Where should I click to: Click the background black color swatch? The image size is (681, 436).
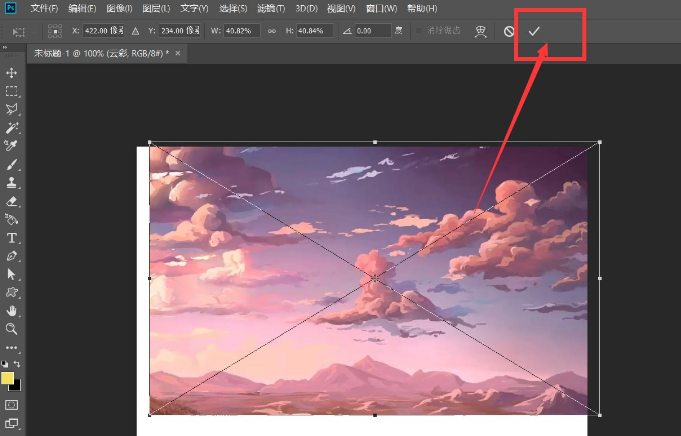click(x=16, y=386)
